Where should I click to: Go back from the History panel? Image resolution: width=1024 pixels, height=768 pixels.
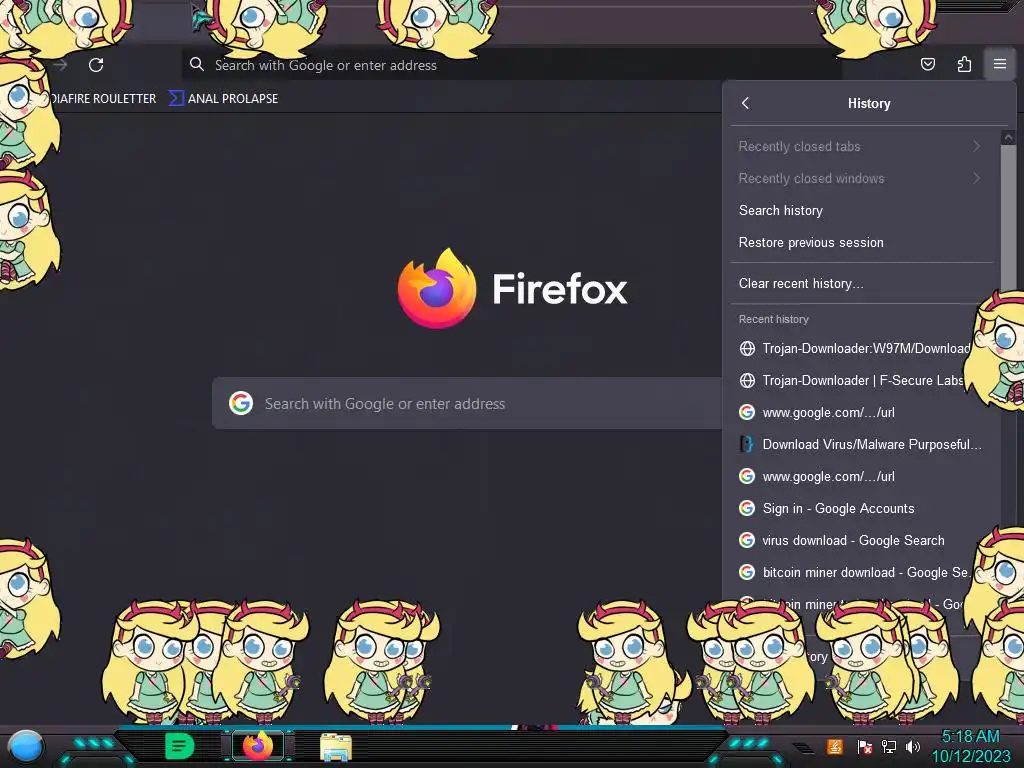click(x=746, y=103)
